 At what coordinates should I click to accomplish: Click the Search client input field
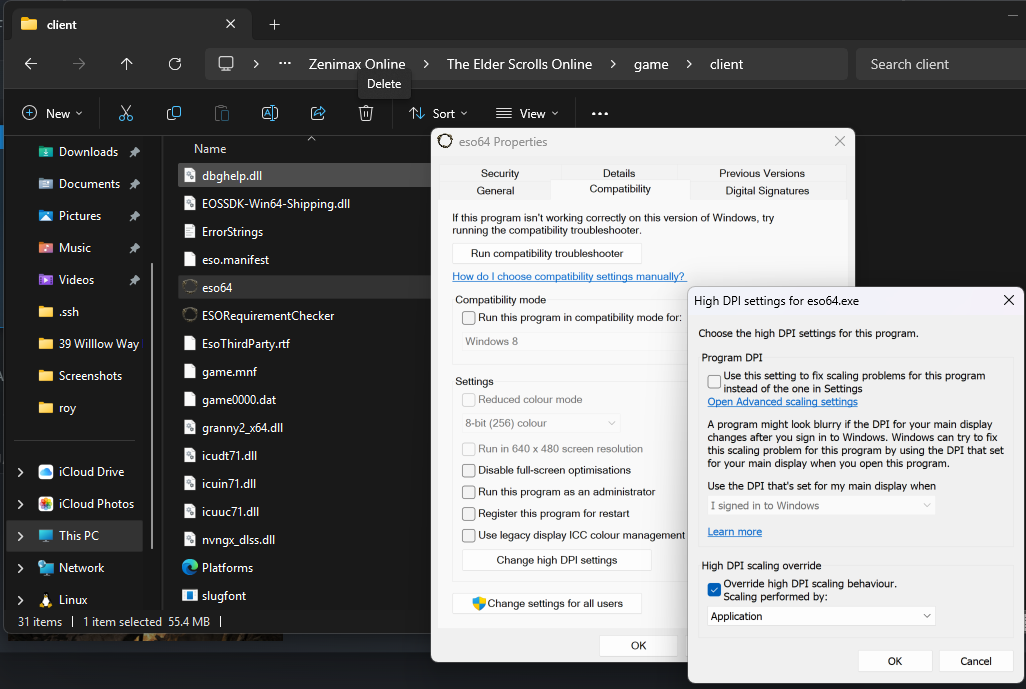coord(940,64)
